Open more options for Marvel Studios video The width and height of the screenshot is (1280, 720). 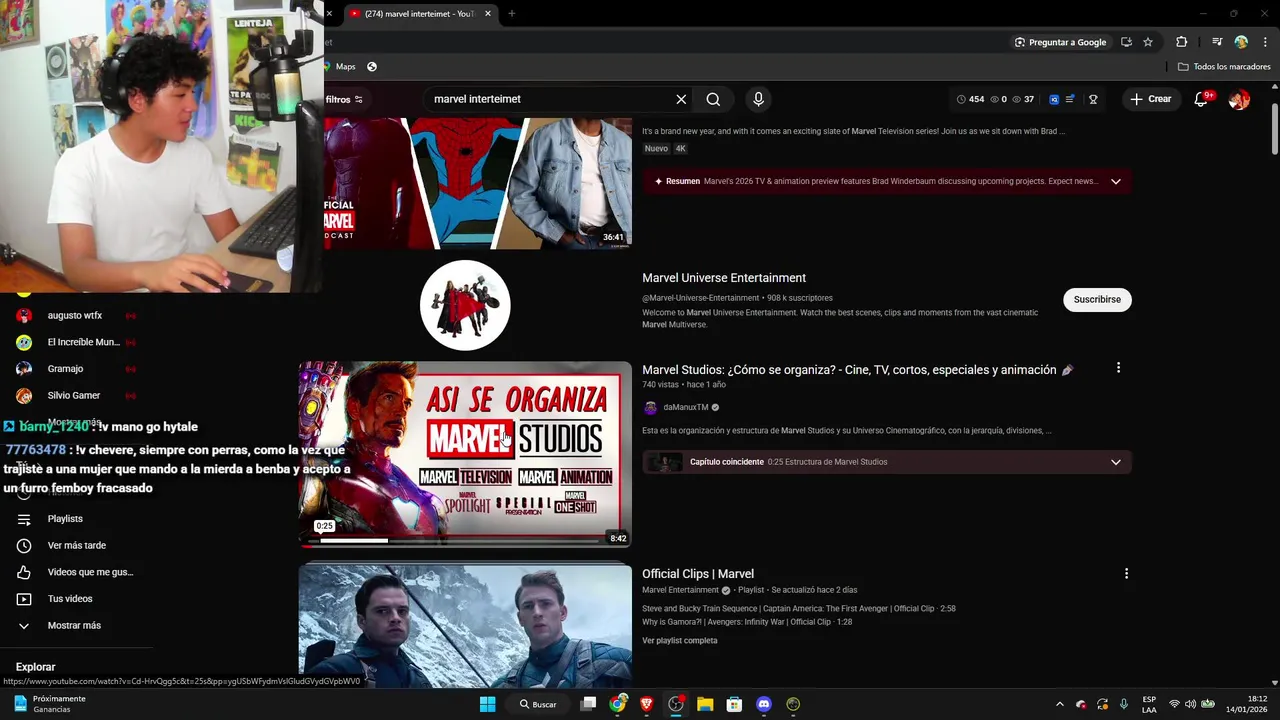click(1118, 368)
